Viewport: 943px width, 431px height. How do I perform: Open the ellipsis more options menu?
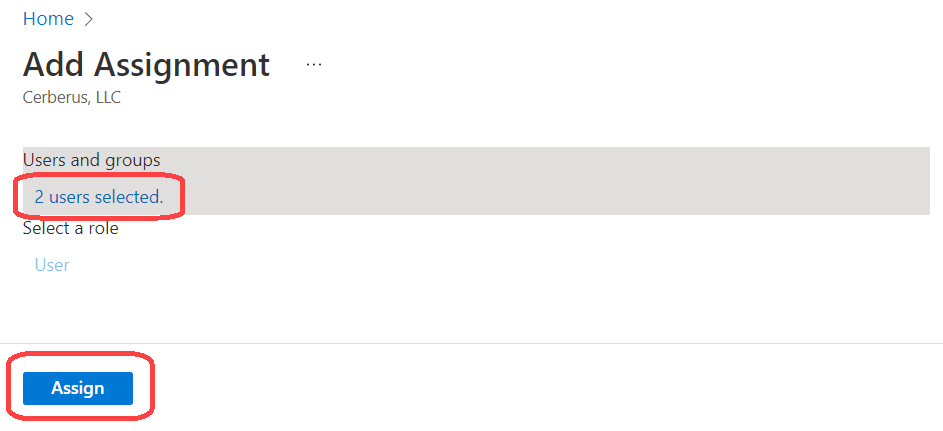[x=314, y=64]
